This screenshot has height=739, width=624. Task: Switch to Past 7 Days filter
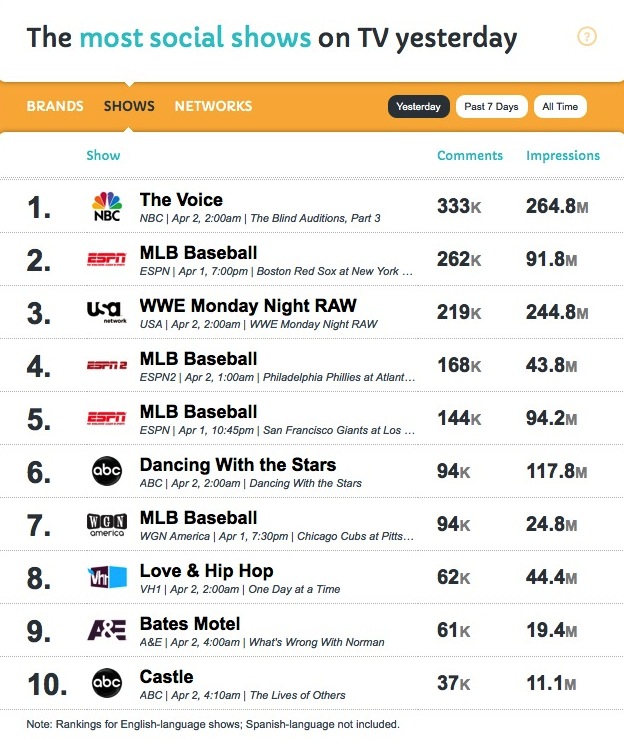coord(491,107)
